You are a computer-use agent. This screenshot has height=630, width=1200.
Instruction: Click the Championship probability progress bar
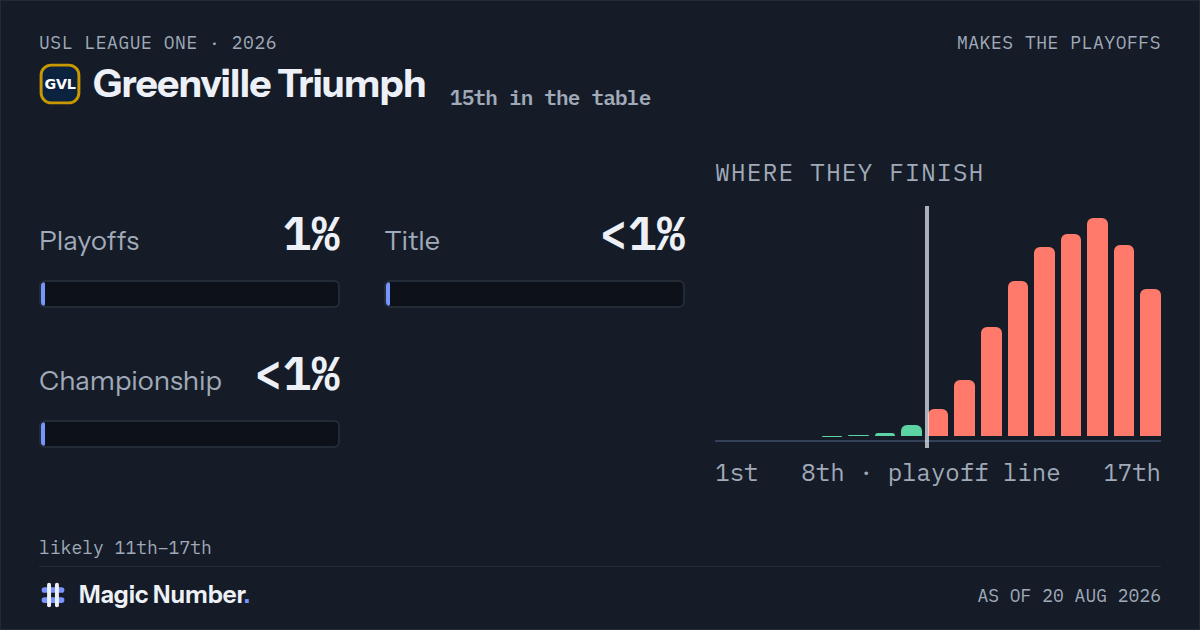pyautogui.click(x=190, y=434)
